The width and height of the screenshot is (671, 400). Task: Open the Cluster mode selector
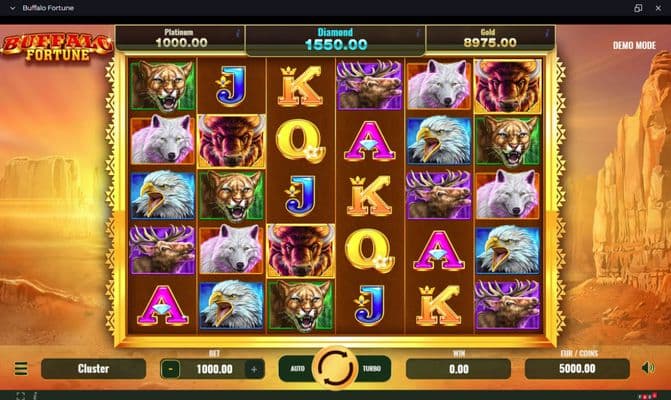pos(93,369)
